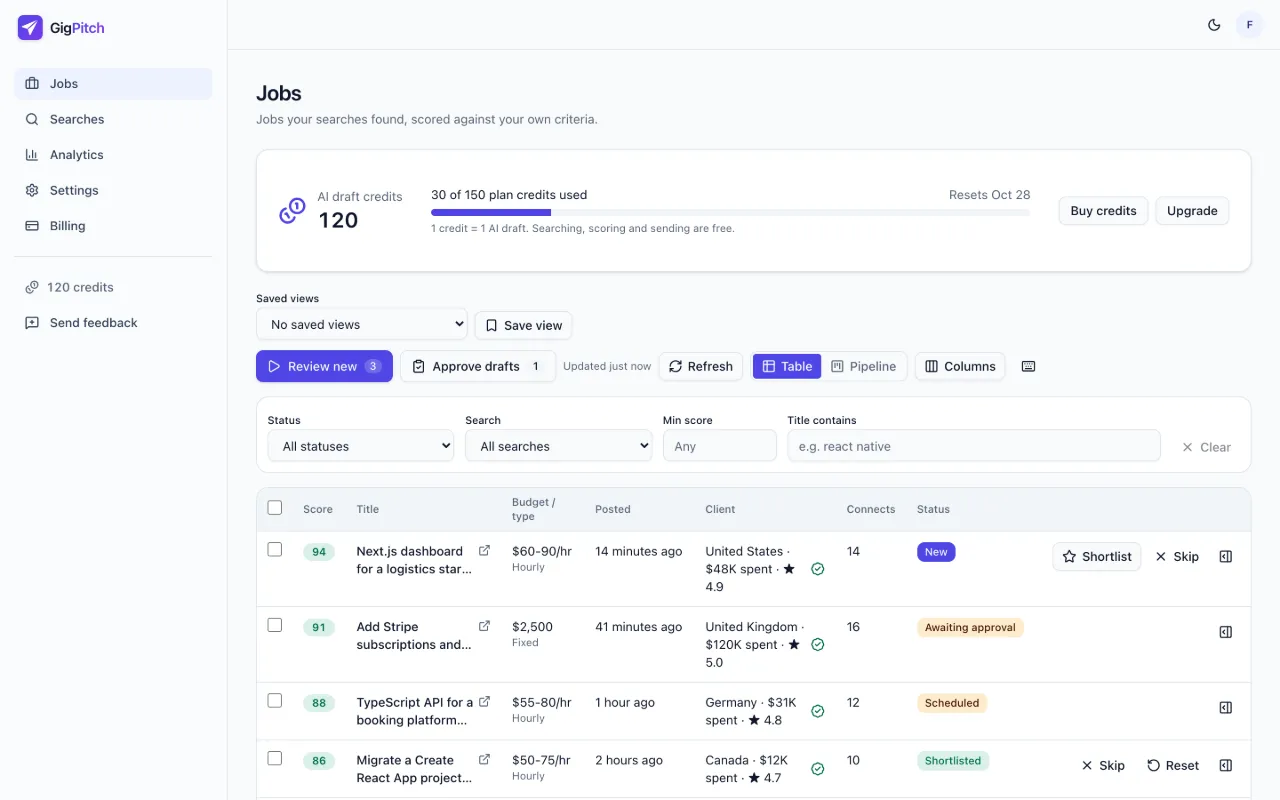Click the keyboard shortcuts icon beside Columns
1280x800 pixels.
(x=1028, y=366)
